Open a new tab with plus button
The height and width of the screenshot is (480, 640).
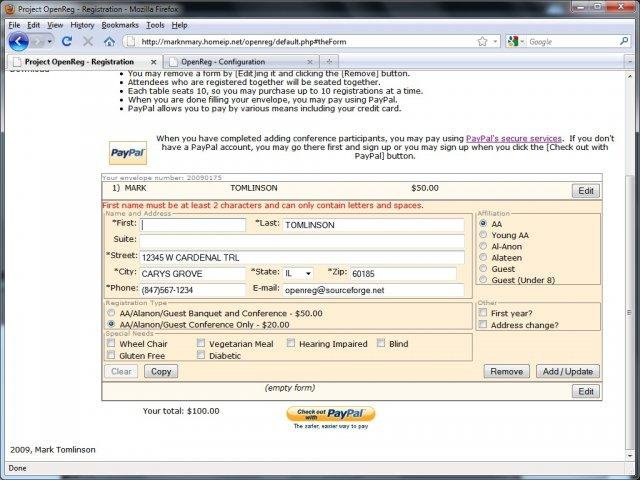click(x=329, y=62)
